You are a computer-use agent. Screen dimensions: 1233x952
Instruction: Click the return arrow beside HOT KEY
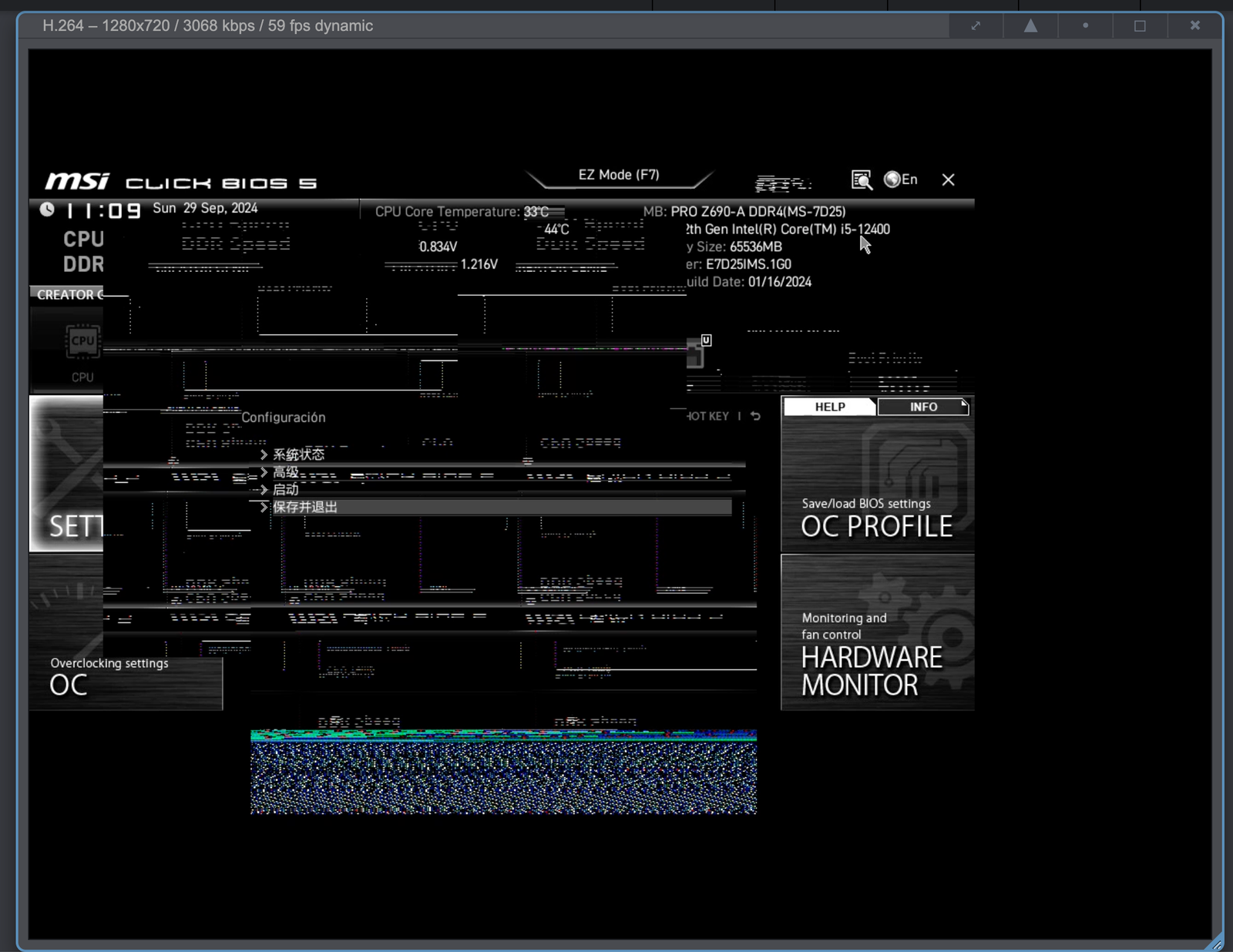[x=754, y=416]
